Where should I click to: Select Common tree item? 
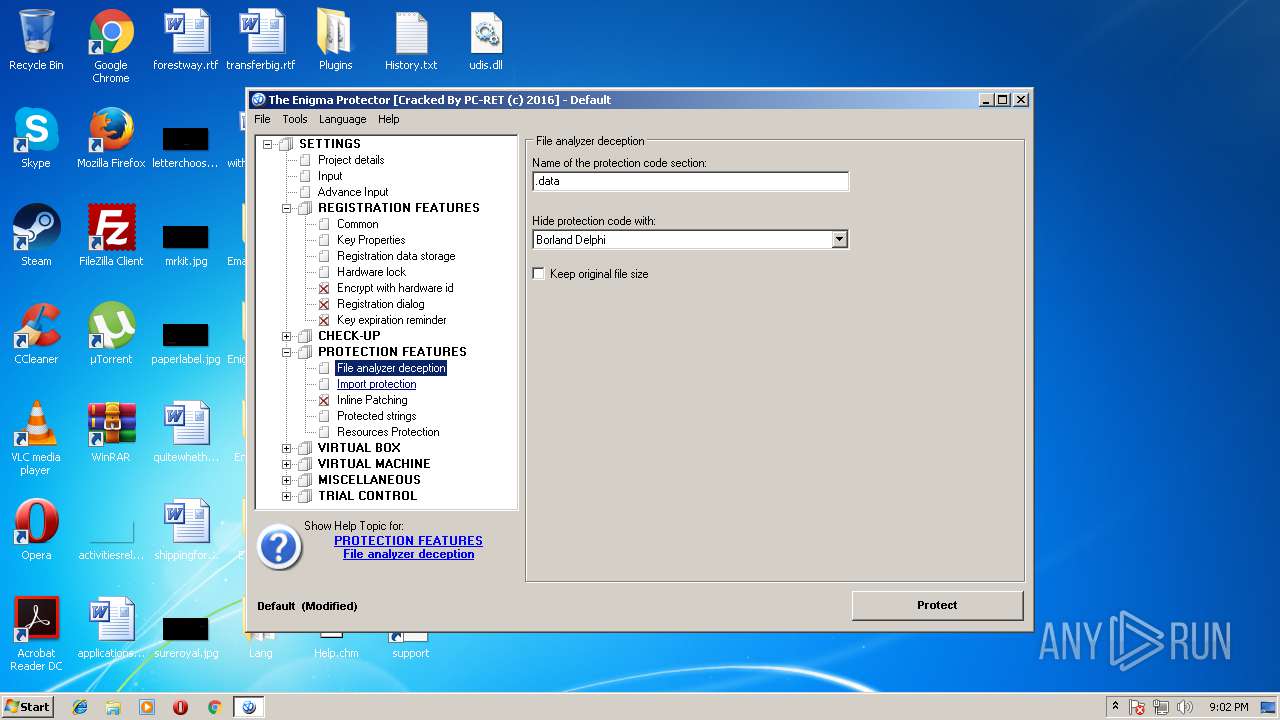click(x=357, y=224)
